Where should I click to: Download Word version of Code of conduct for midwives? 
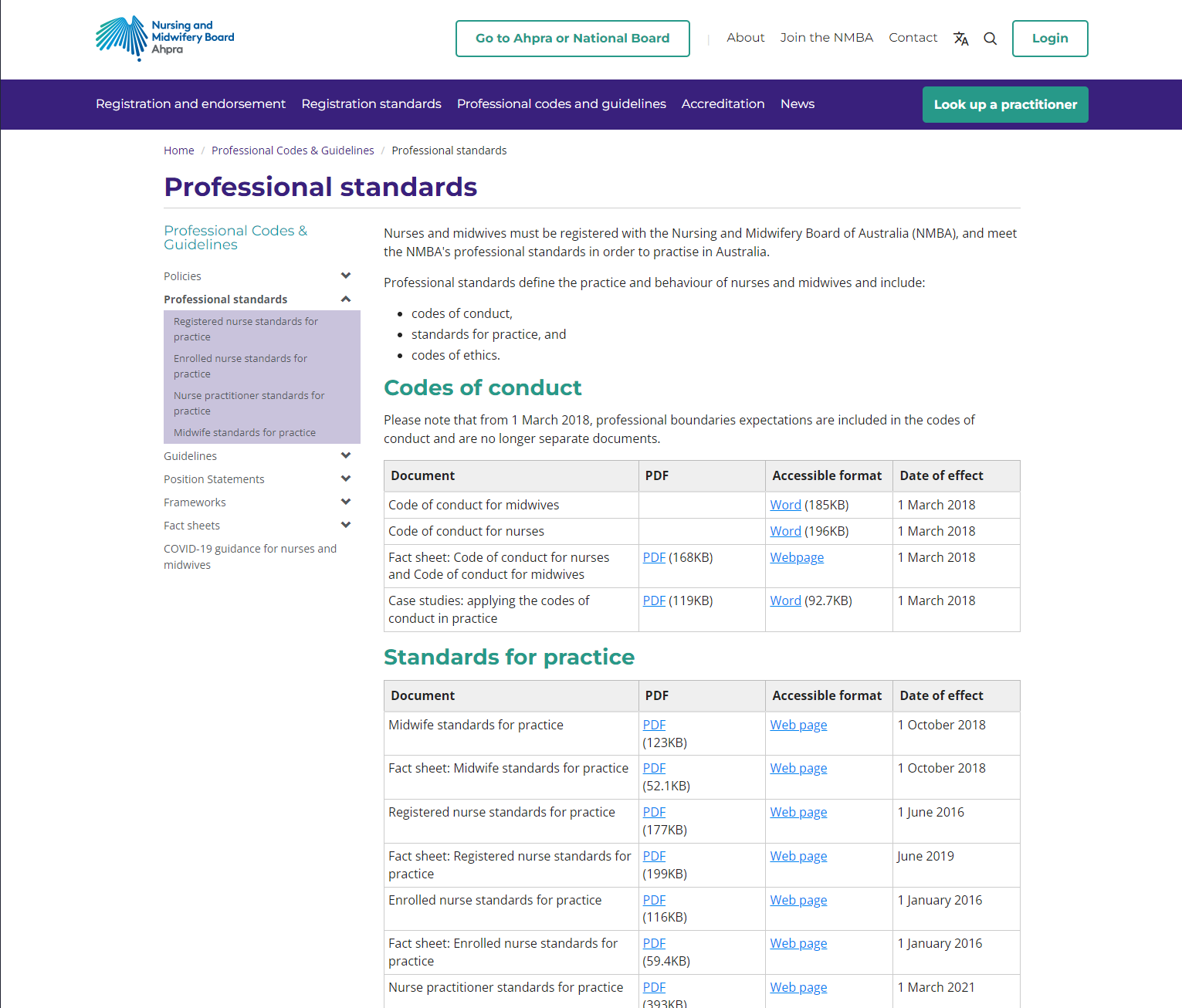(x=785, y=505)
